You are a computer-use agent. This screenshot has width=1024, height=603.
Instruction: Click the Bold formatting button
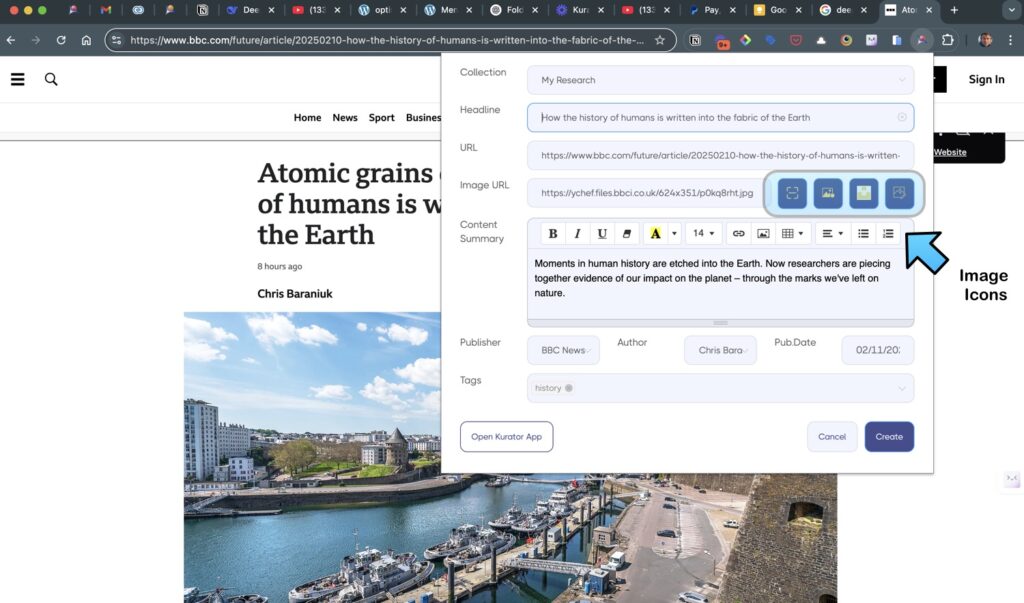pyautogui.click(x=553, y=234)
